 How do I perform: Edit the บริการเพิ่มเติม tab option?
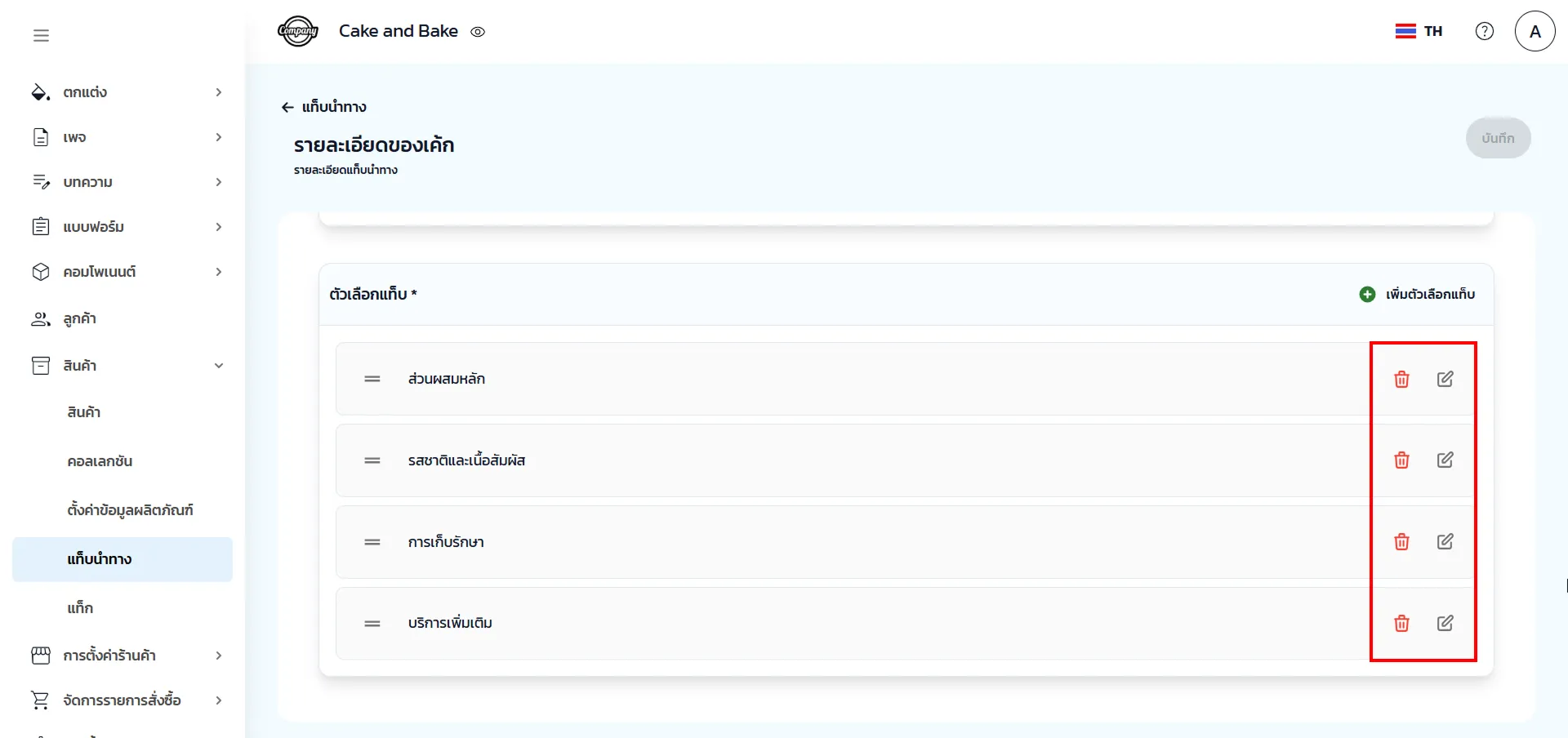coord(1445,624)
